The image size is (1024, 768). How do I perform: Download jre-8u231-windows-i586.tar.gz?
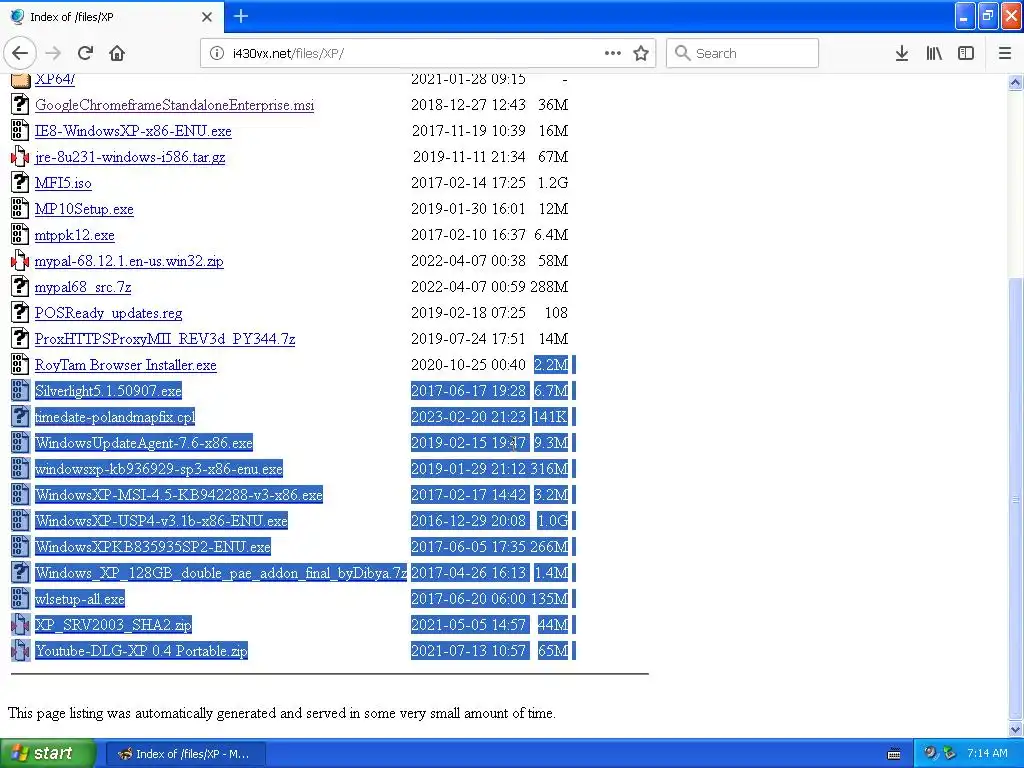(130, 157)
